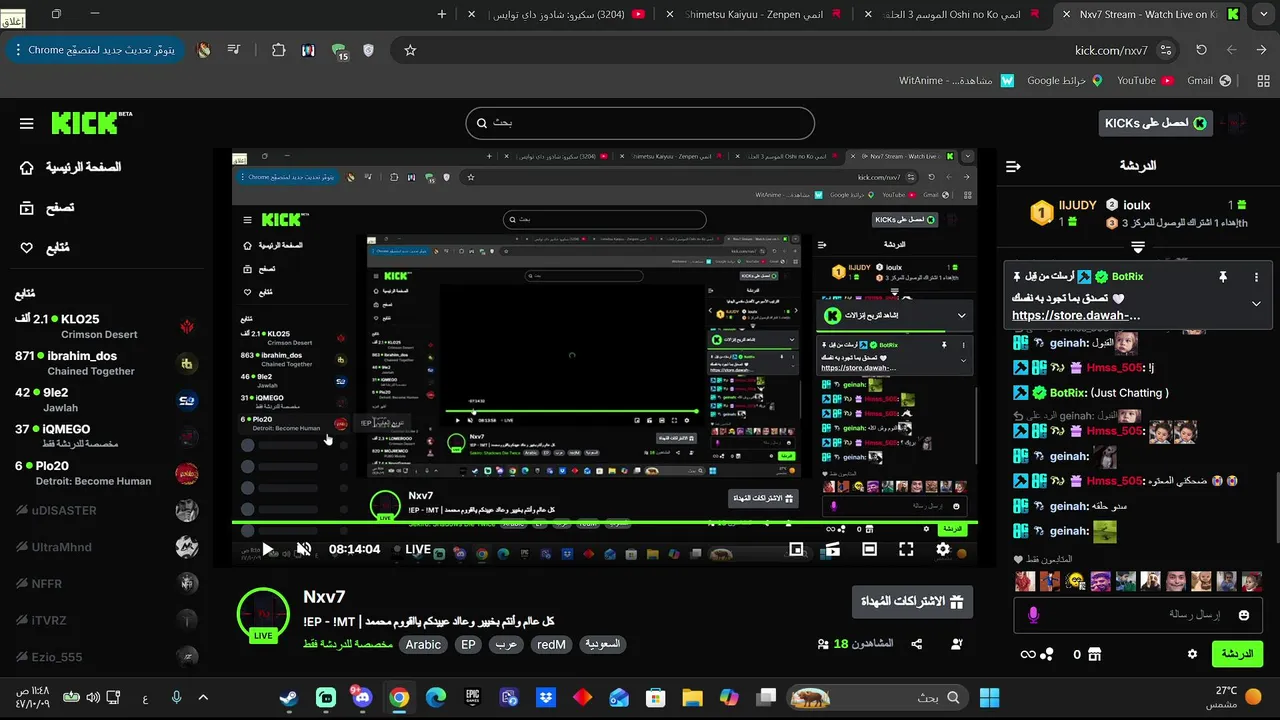Open iQMEGO channel in the following list
The width and height of the screenshot is (1280, 720).
click(106, 436)
